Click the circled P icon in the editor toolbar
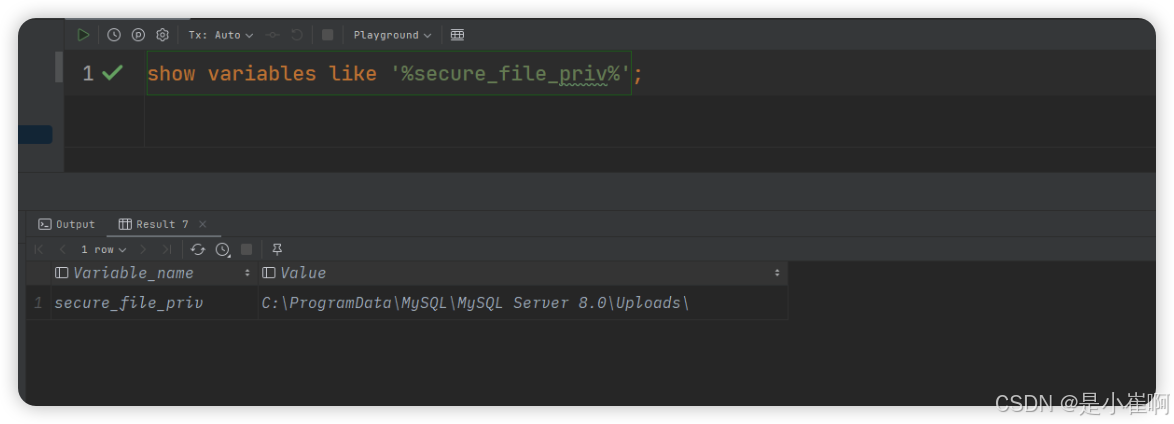1174x424 pixels. [x=139, y=34]
